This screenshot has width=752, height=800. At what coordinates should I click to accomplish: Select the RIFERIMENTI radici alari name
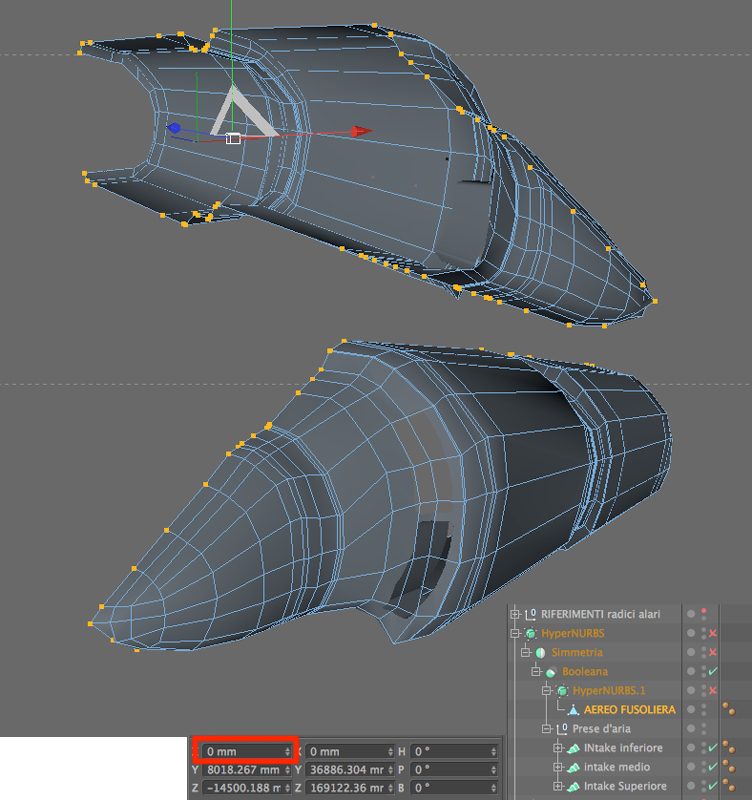pos(600,614)
